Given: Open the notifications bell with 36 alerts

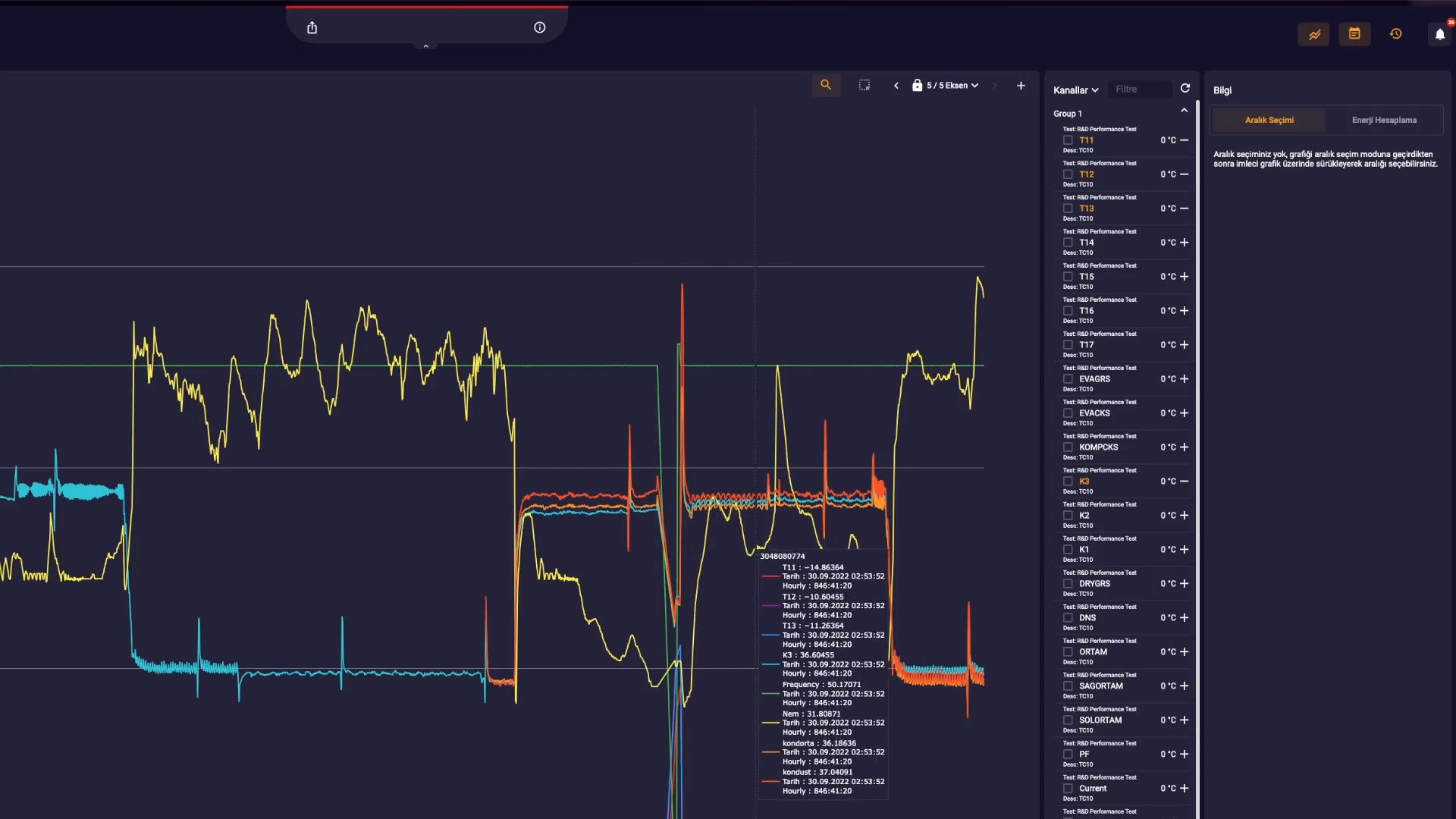Looking at the screenshot, I should pos(1439,33).
